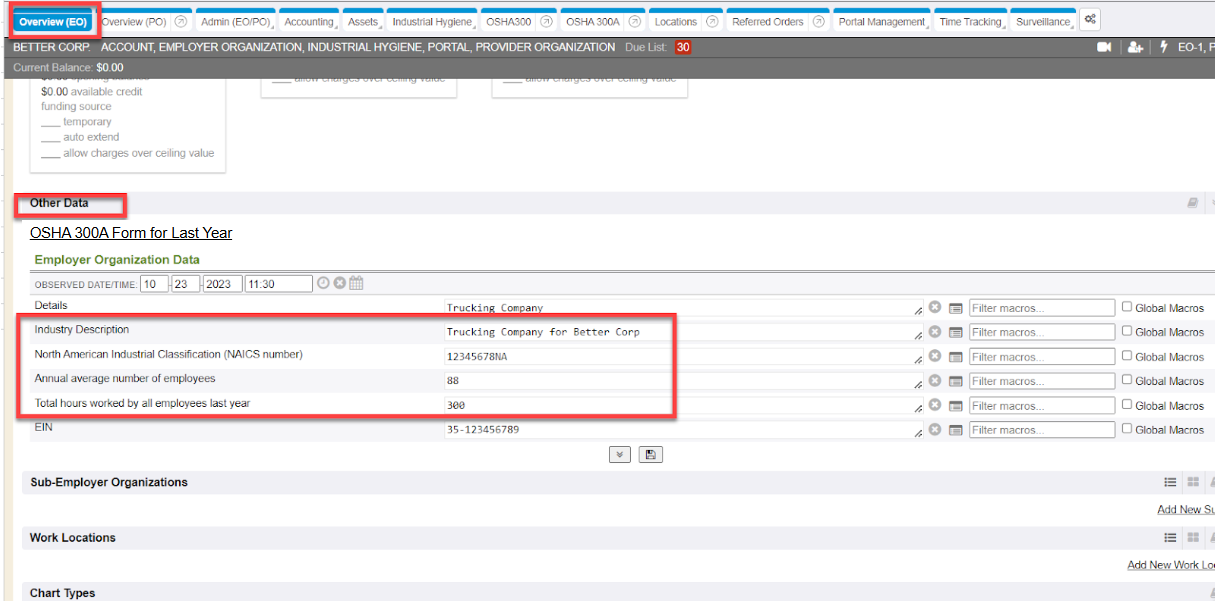
Task: Switch to the Industrial Hygiene tab
Action: tap(431, 21)
